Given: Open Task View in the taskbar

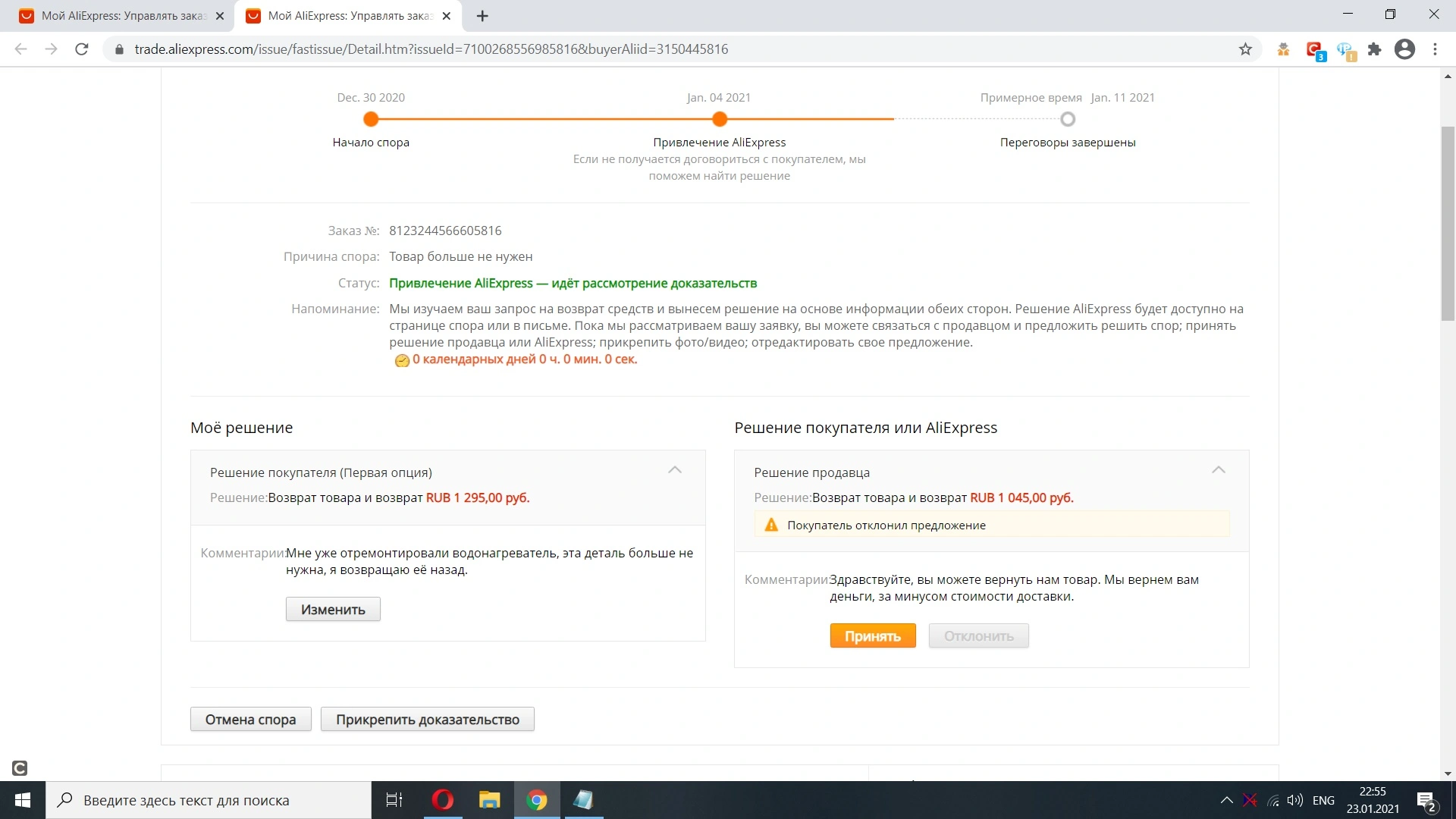Looking at the screenshot, I should [394, 800].
